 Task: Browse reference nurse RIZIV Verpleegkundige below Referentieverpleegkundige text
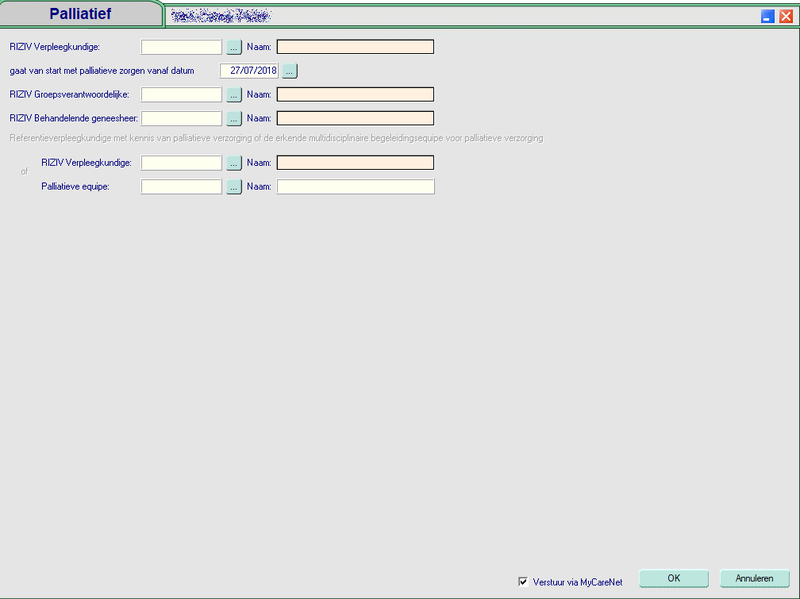point(234,163)
